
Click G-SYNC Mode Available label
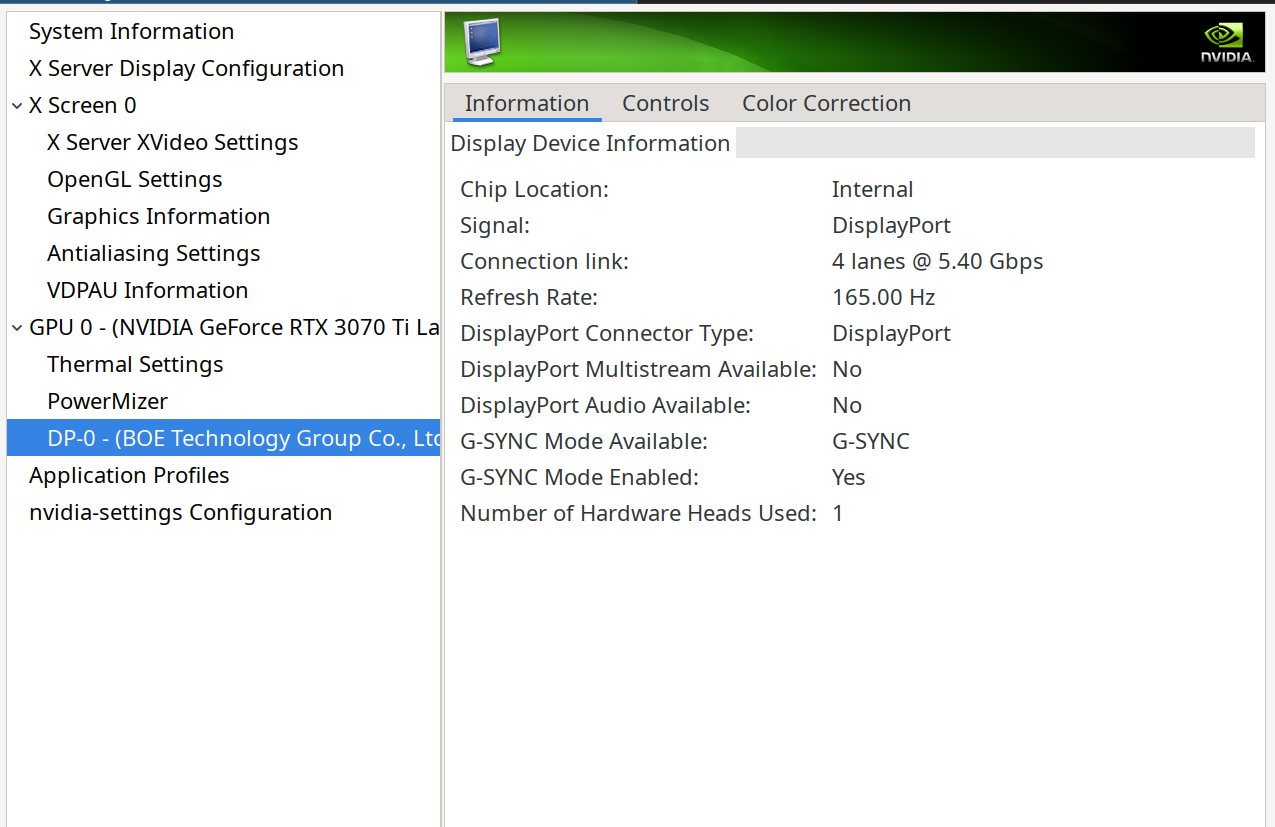point(583,441)
